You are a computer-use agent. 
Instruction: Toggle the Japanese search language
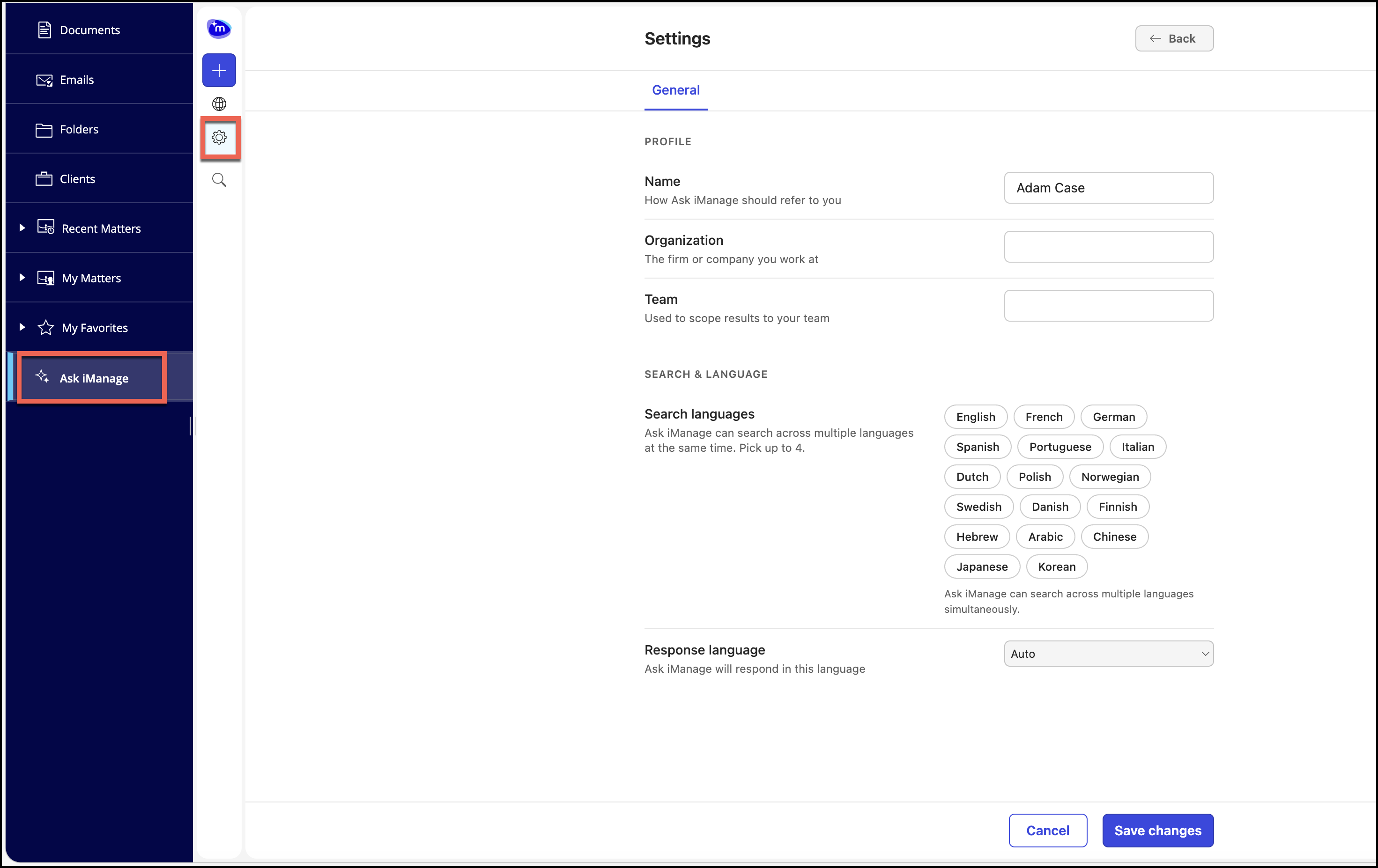pos(982,566)
